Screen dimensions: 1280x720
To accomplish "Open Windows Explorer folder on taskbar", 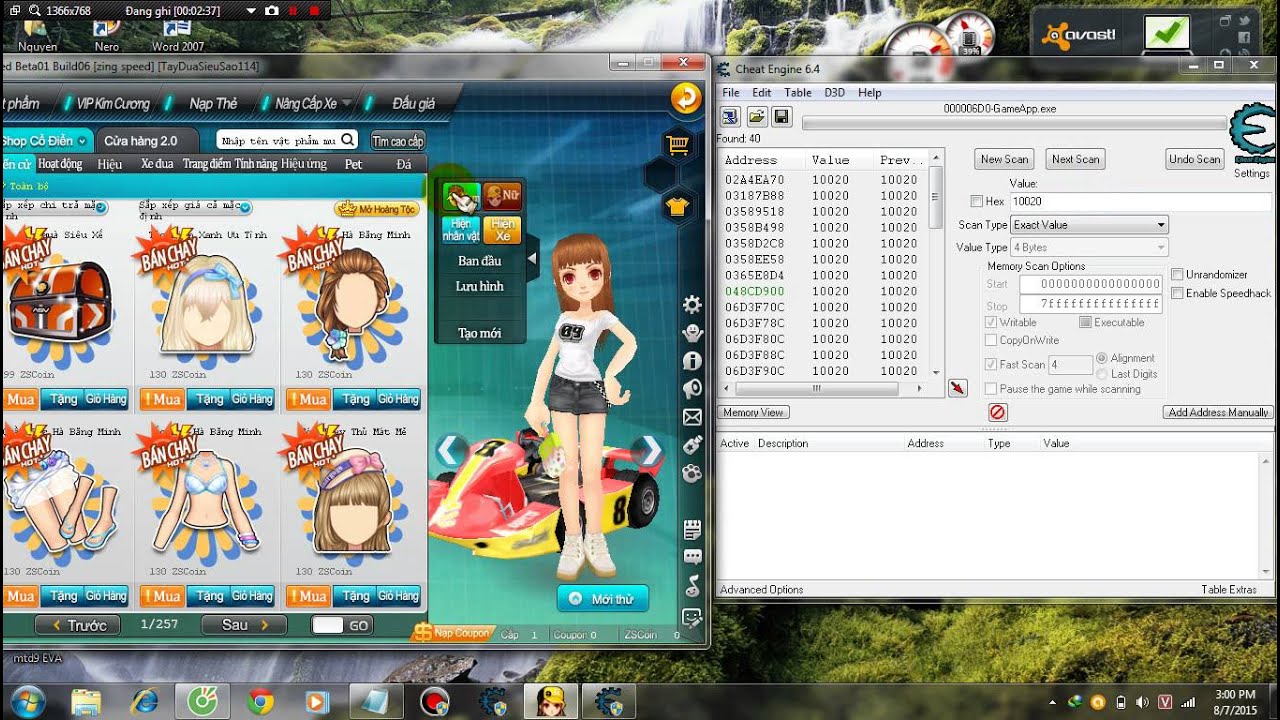I will [87, 702].
